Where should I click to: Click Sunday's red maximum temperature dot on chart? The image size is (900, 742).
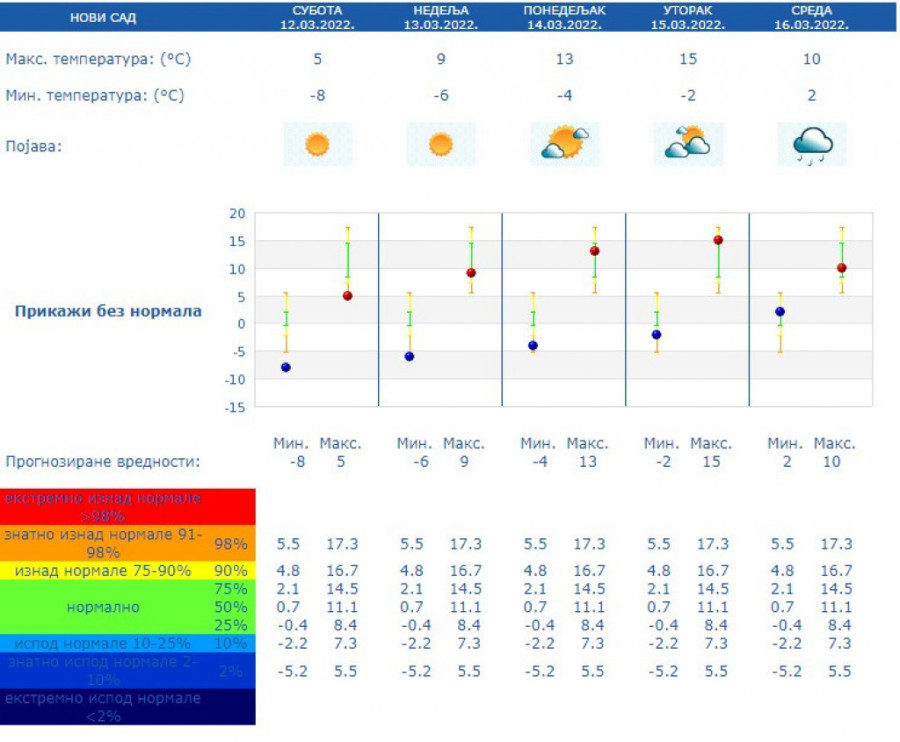coord(471,273)
